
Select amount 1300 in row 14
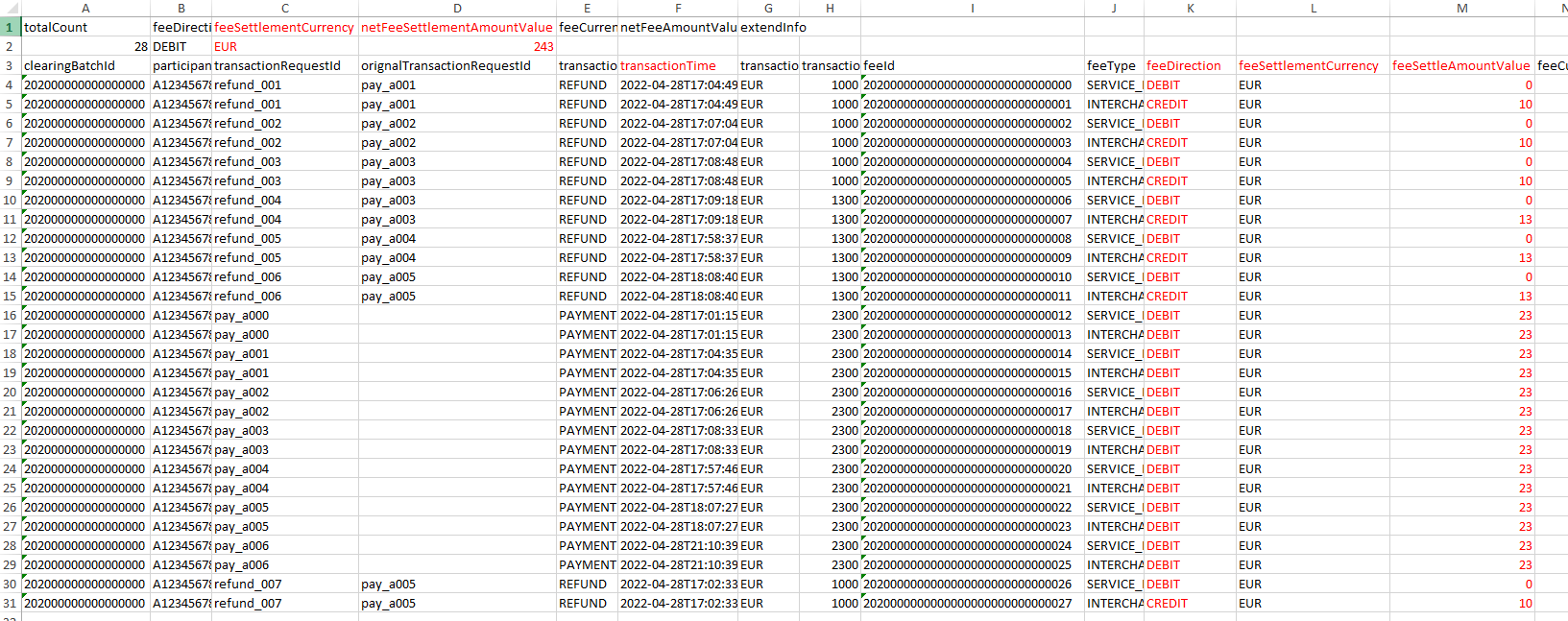tap(831, 276)
